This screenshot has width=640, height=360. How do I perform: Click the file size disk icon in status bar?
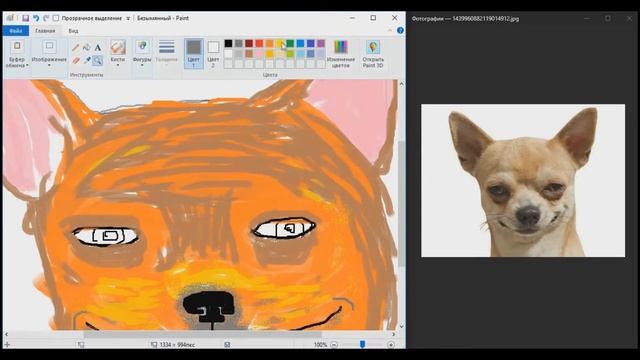(227, 344)
